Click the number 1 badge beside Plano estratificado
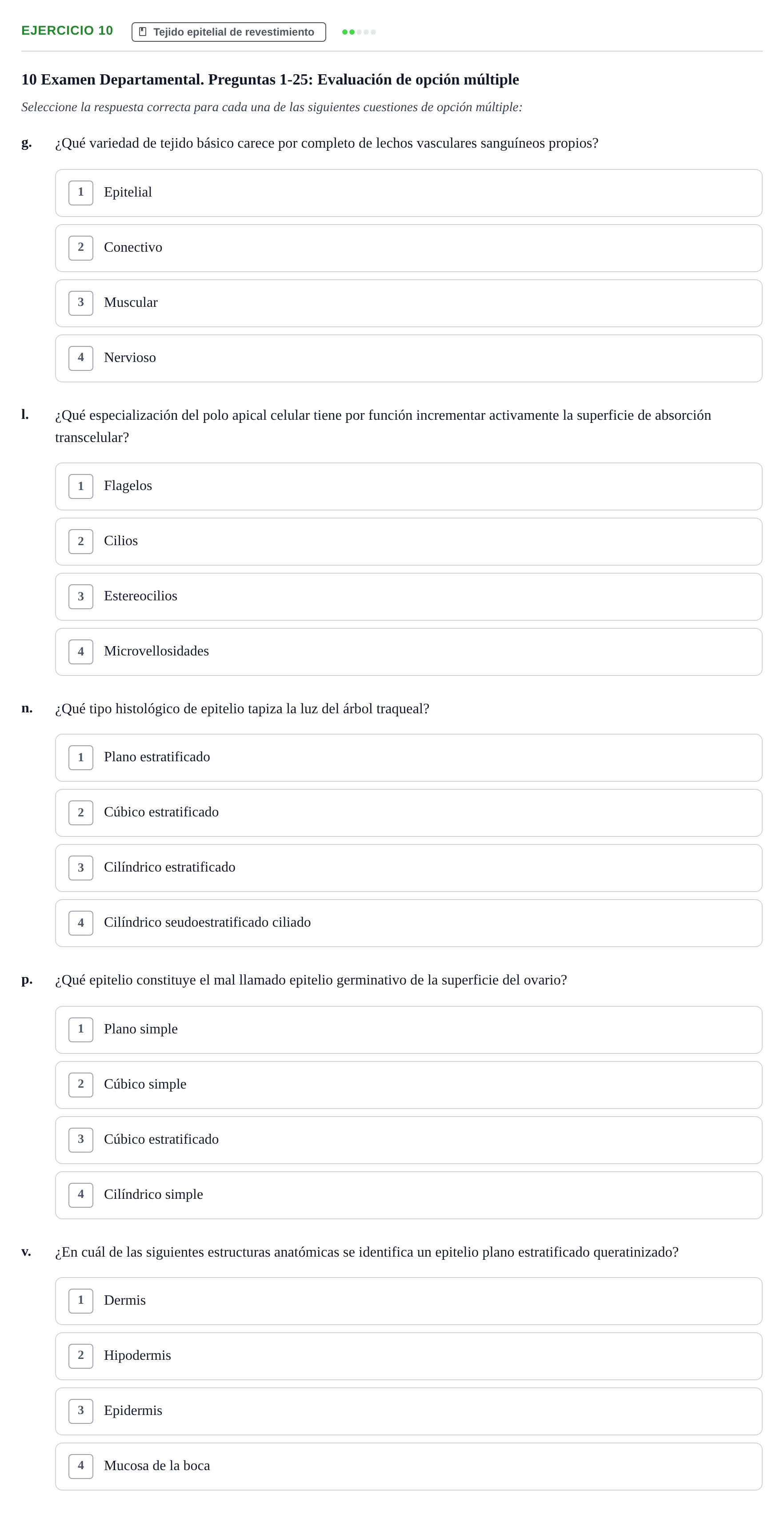This screenshot has width=784, height=1519. 81,757
